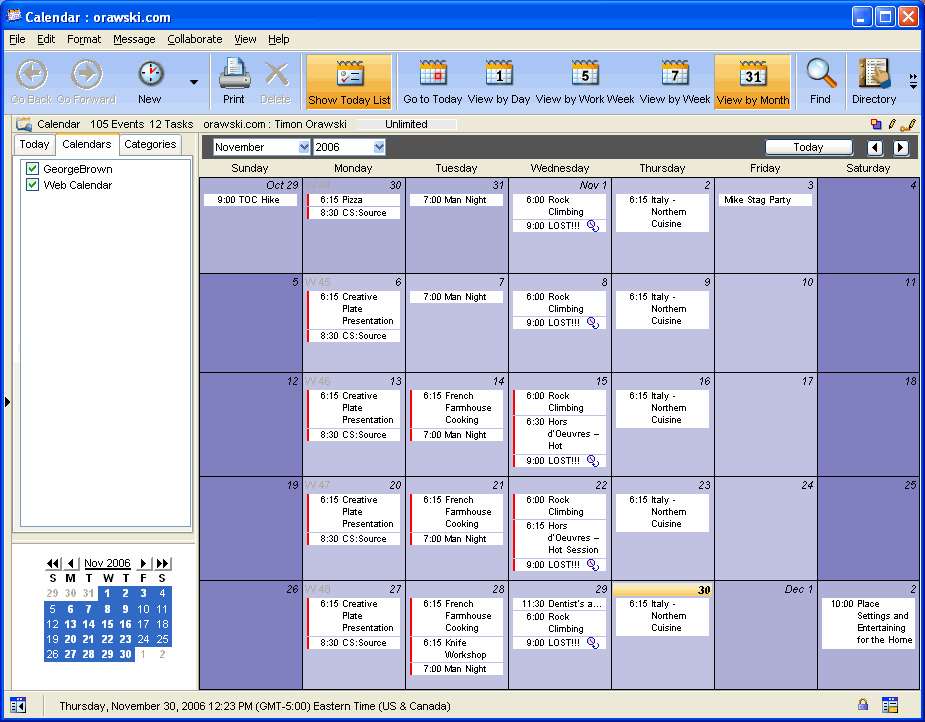925x722 pixels.
Task: Switch to the Categories tab
Action: [x=150, y=144]
